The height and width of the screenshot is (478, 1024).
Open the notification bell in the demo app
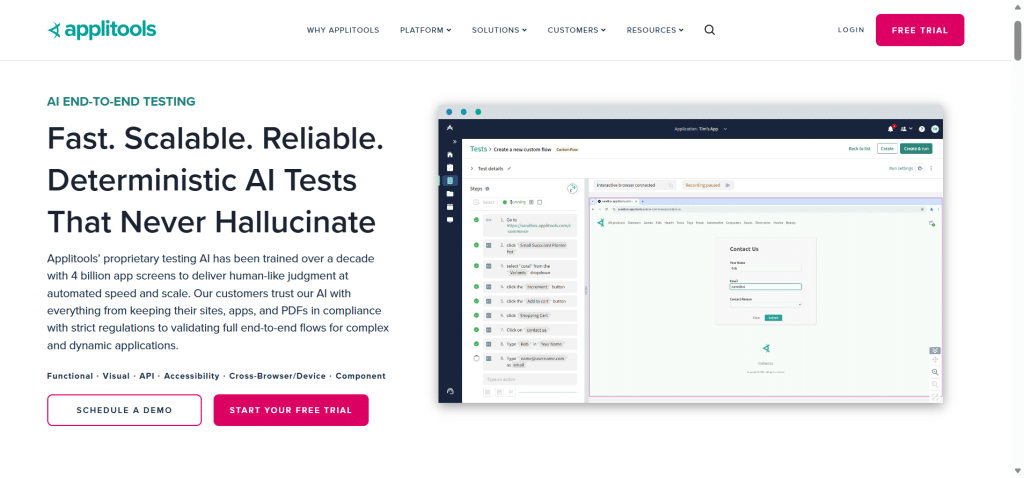[890, 129]
